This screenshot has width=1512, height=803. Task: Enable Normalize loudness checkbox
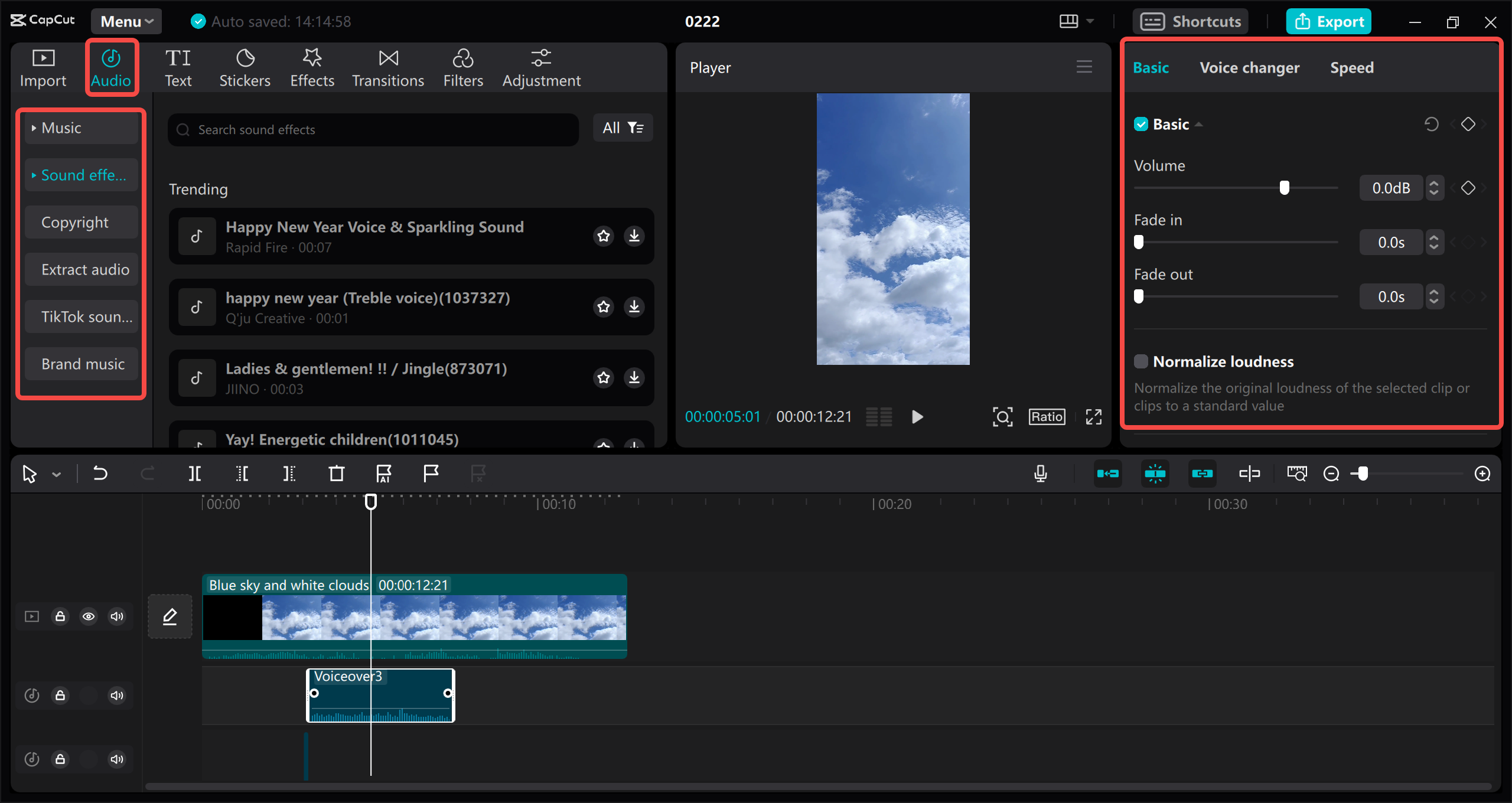(x=1141, y=361)
